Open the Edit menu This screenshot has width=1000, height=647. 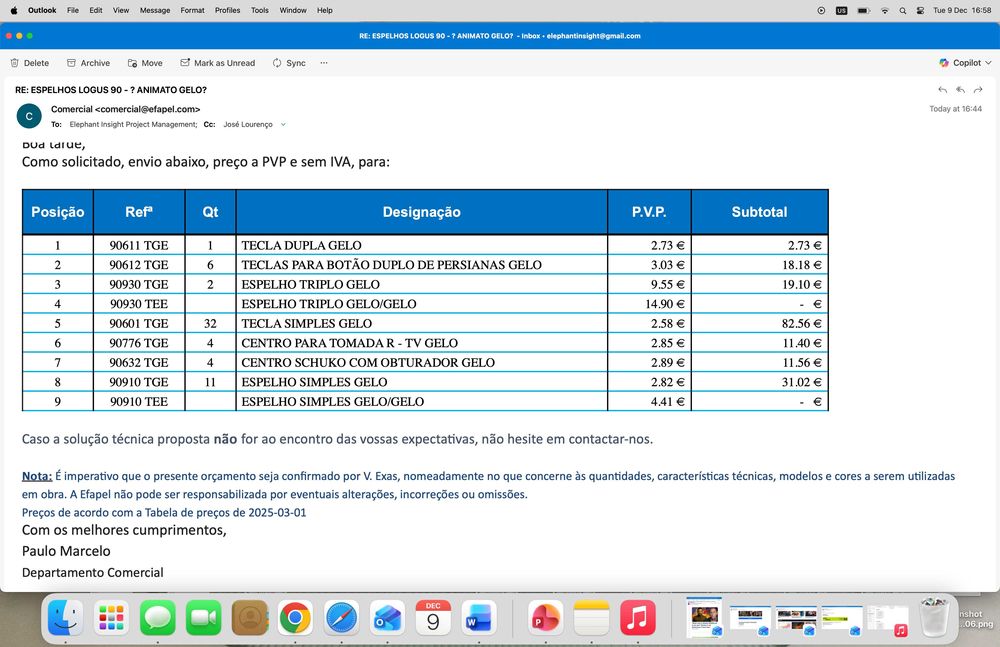tap(96, 10)
